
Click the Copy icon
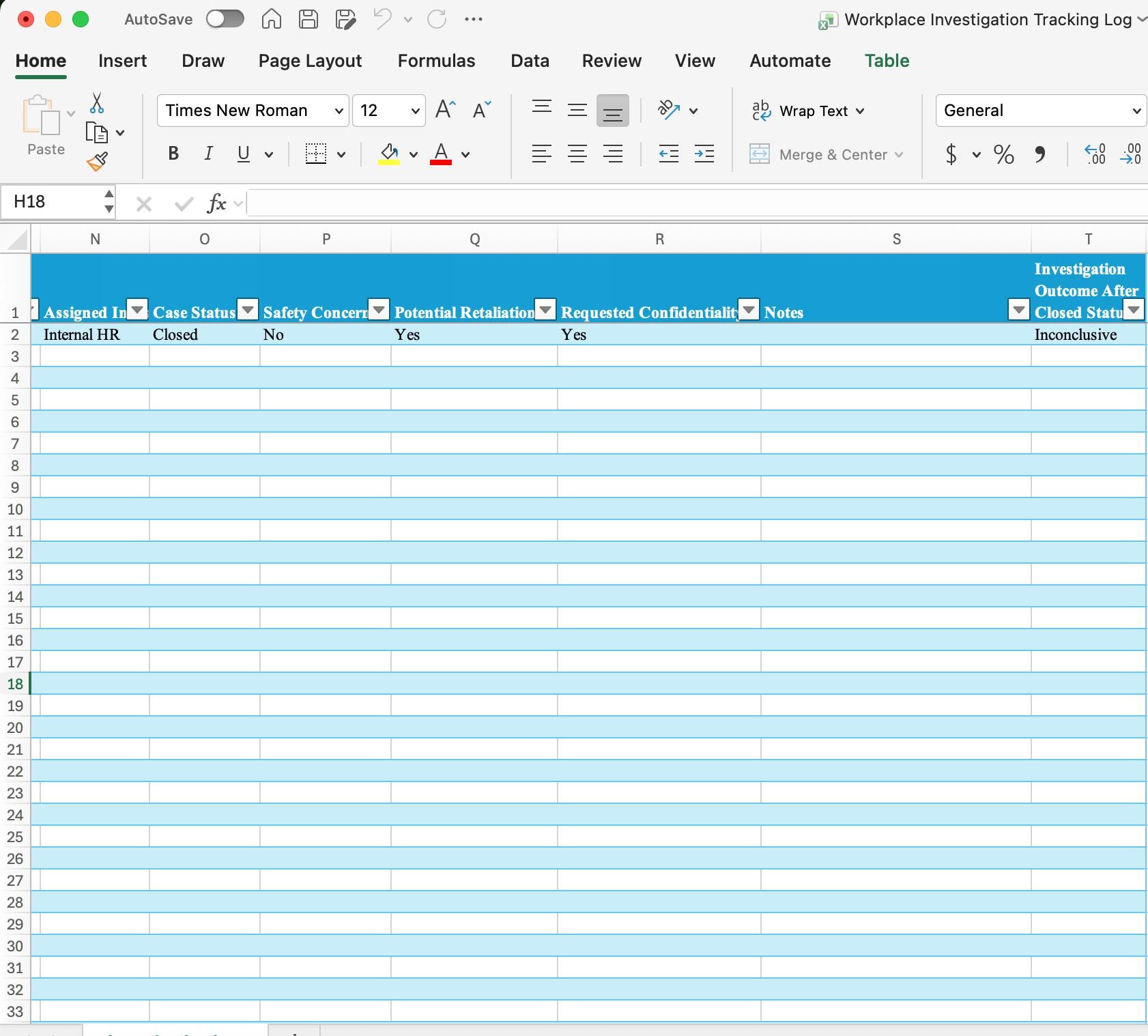(97, 132)
